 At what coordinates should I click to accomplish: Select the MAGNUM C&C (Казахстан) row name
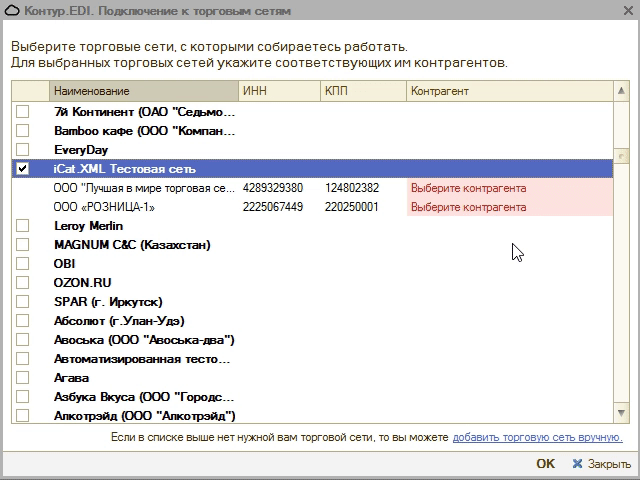pyautogui.click(x=132, y=245)
